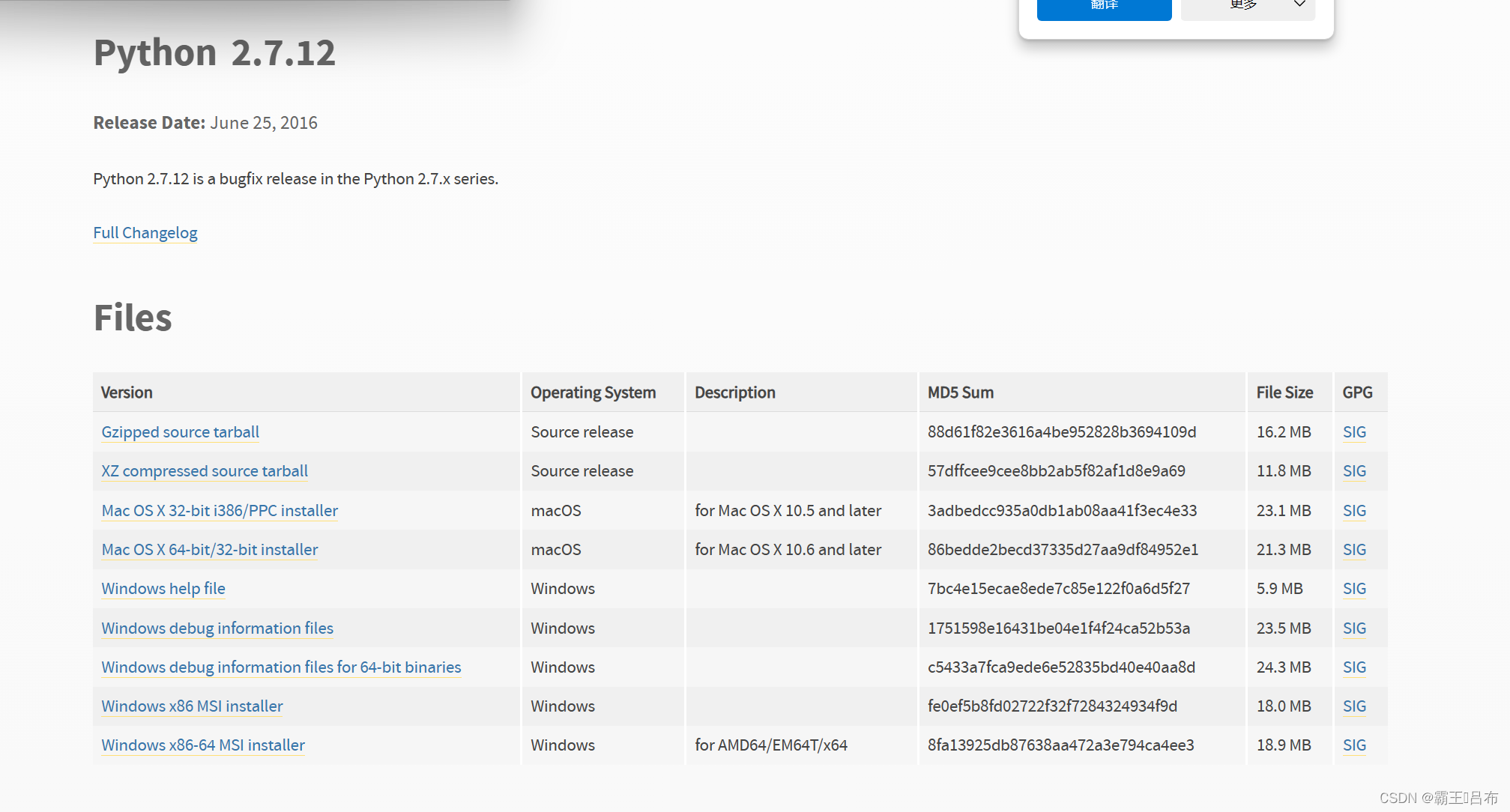Open SIG link for Windows help file
Viewport: 1510px width, 812px height.
click(1354, 589)
